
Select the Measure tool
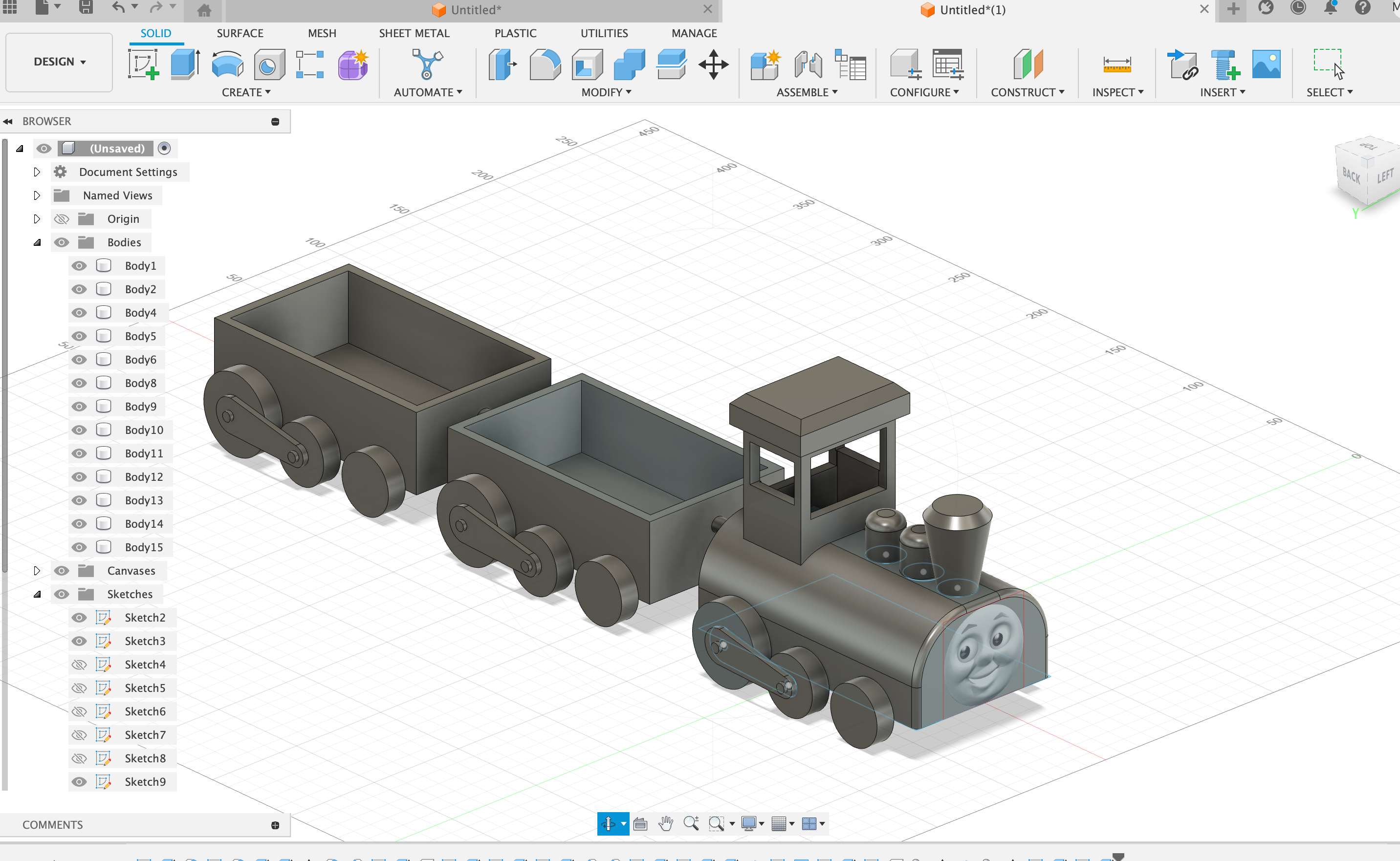(1117, 65)
